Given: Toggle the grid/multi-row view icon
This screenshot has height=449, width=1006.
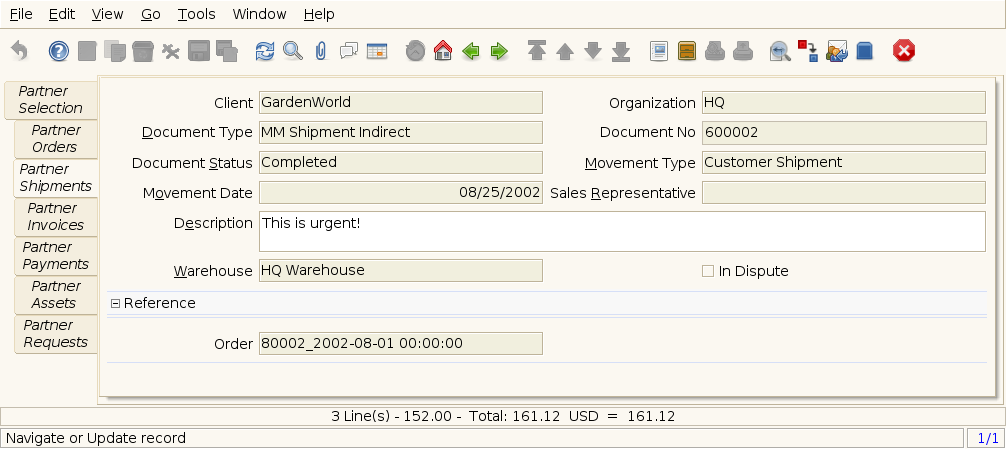Looking at the screenshot, I should 377,51.
